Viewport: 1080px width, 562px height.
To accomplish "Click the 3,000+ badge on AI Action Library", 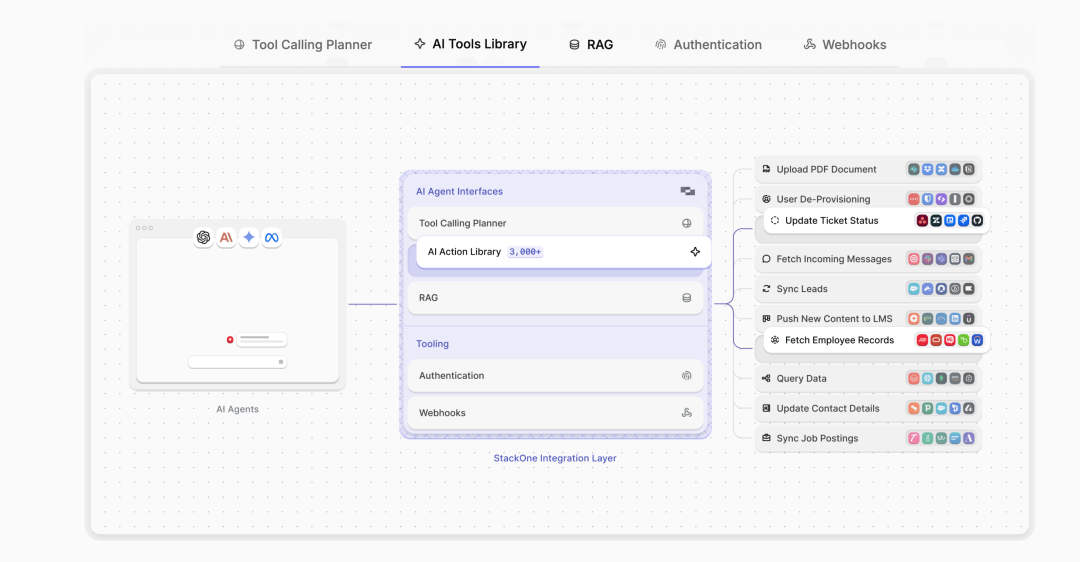I will tap(525, 252).
